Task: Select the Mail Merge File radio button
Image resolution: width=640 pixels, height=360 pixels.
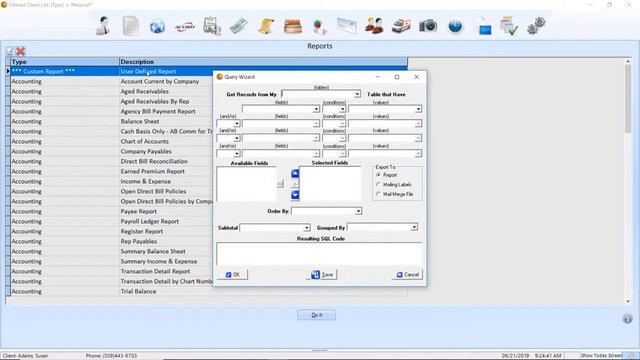Action: (378, 194)
